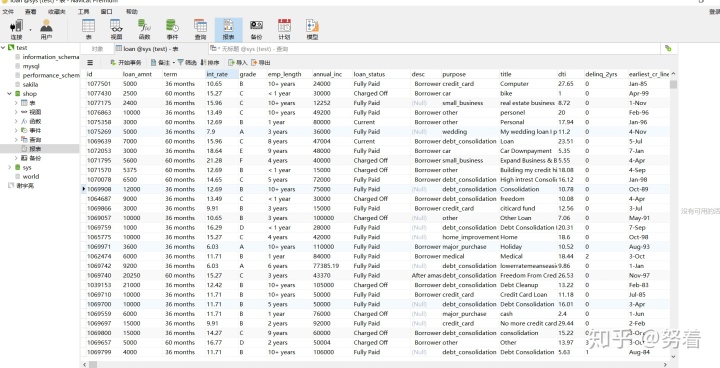Click the hamburger menu icon above the grid
The width and height of the screenshot is (720, 368).
90,62
